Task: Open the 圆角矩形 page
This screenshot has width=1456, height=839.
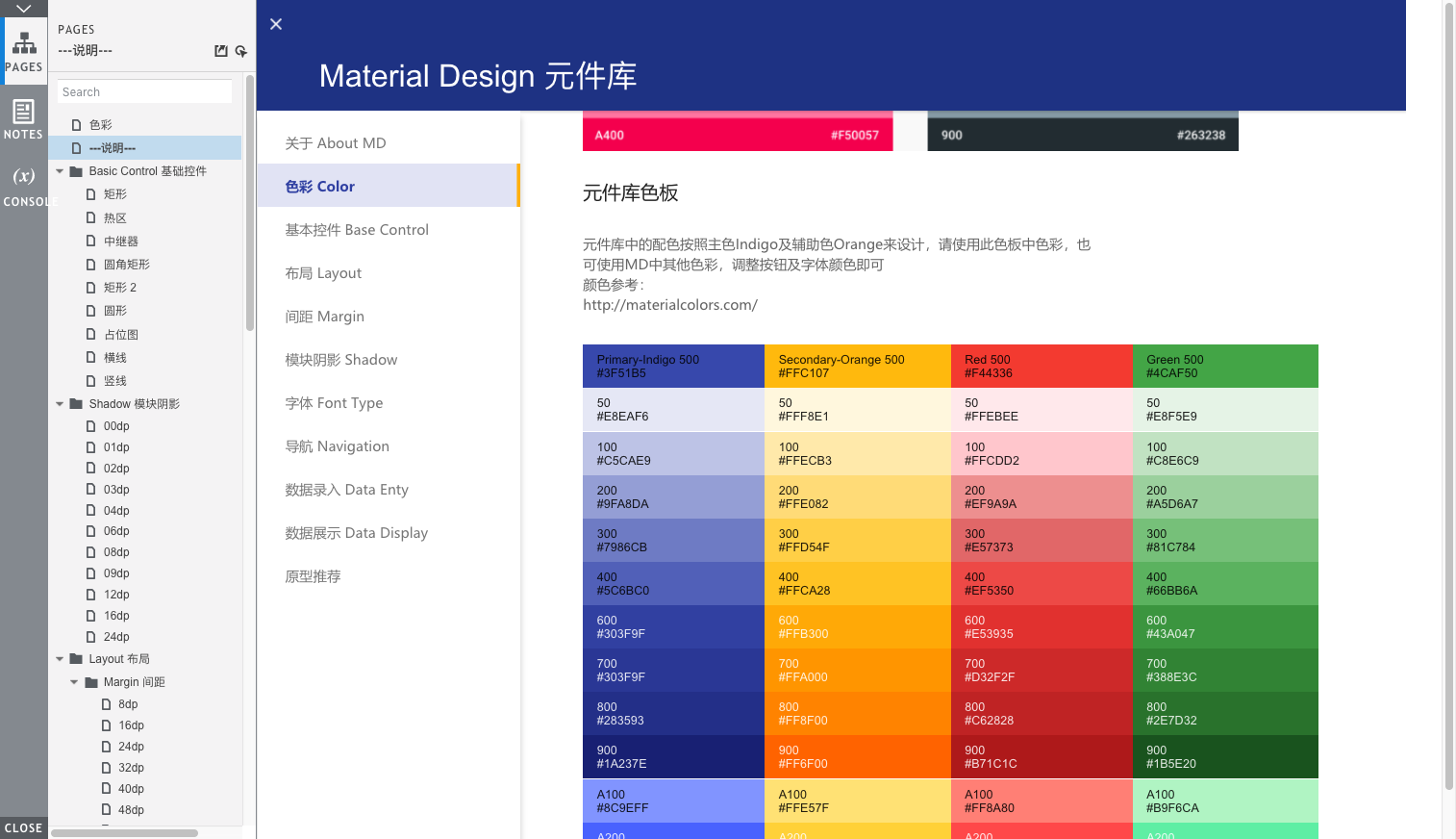Action: pos(127,265)
